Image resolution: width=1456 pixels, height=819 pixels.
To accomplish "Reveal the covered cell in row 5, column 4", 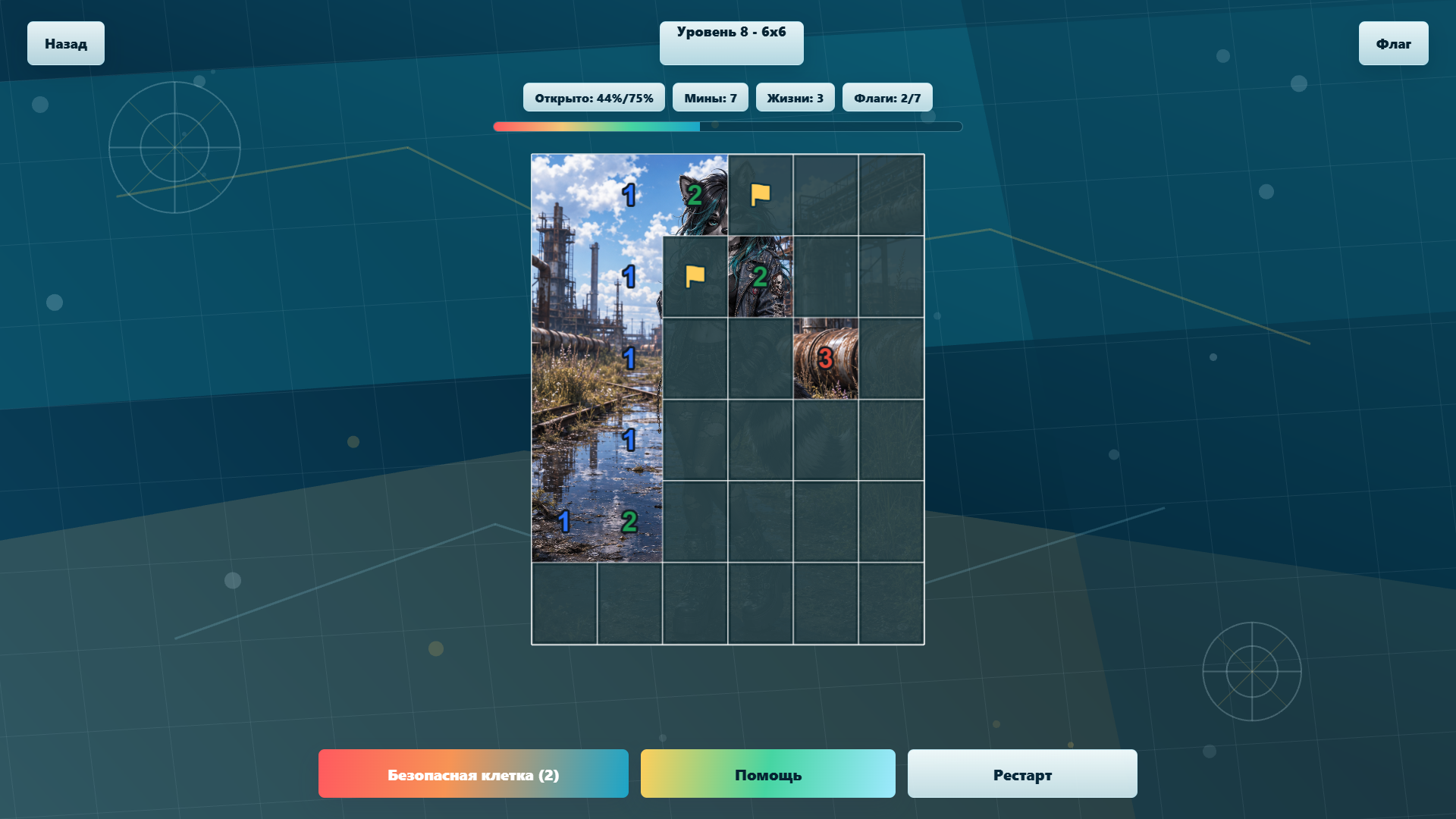I will click(761, 522).
